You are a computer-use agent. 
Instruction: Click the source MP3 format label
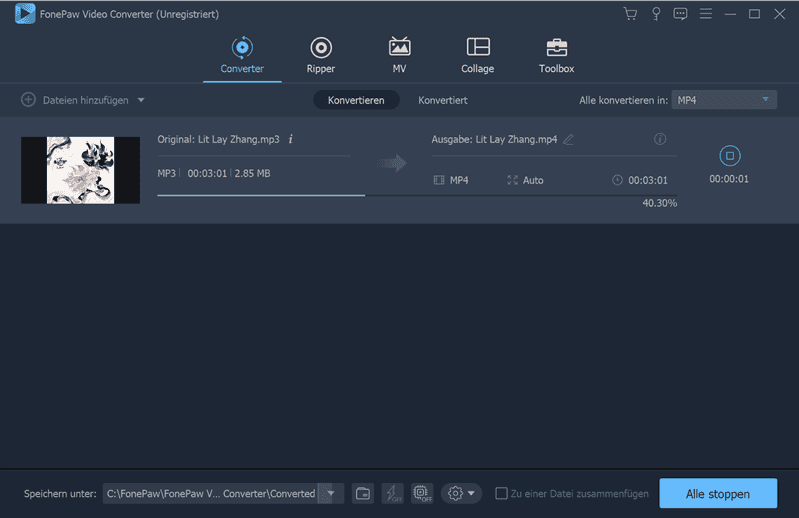coord(166,173)
